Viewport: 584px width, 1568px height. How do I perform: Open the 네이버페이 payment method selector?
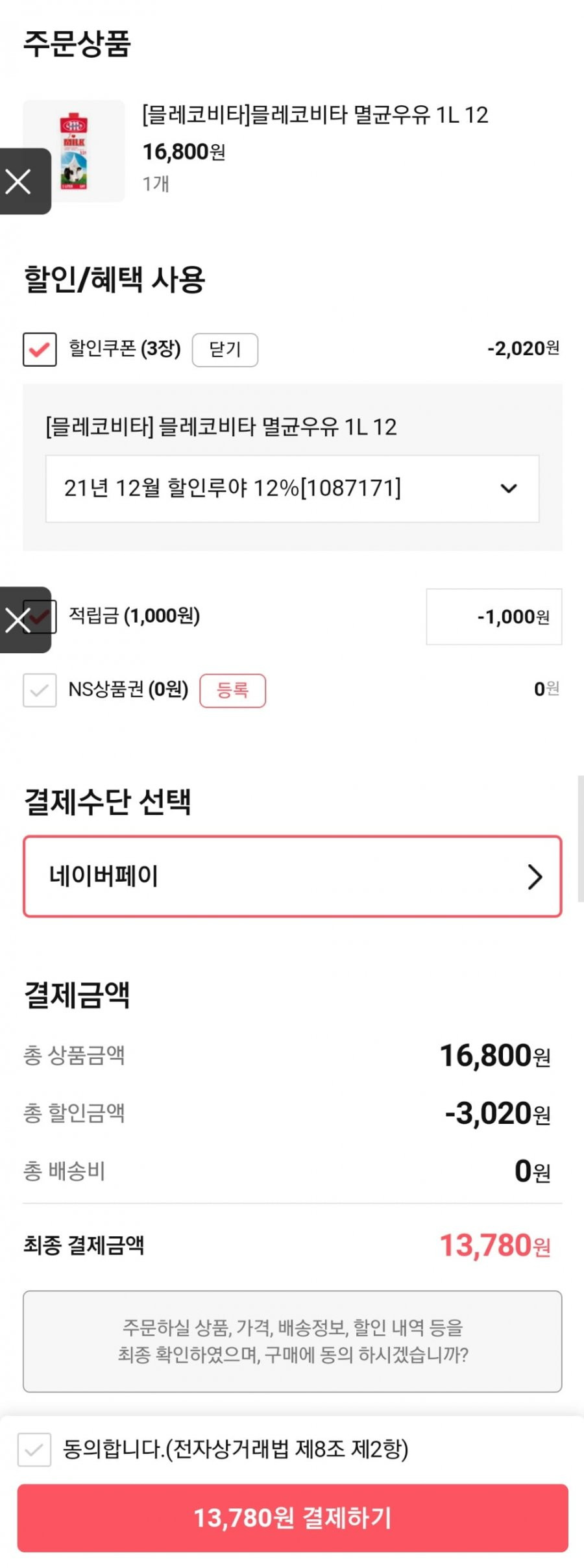click(x=292, y=877)
